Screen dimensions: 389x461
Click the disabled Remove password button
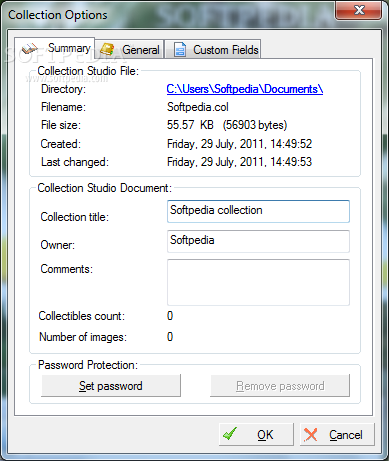[x=280, y=386]
